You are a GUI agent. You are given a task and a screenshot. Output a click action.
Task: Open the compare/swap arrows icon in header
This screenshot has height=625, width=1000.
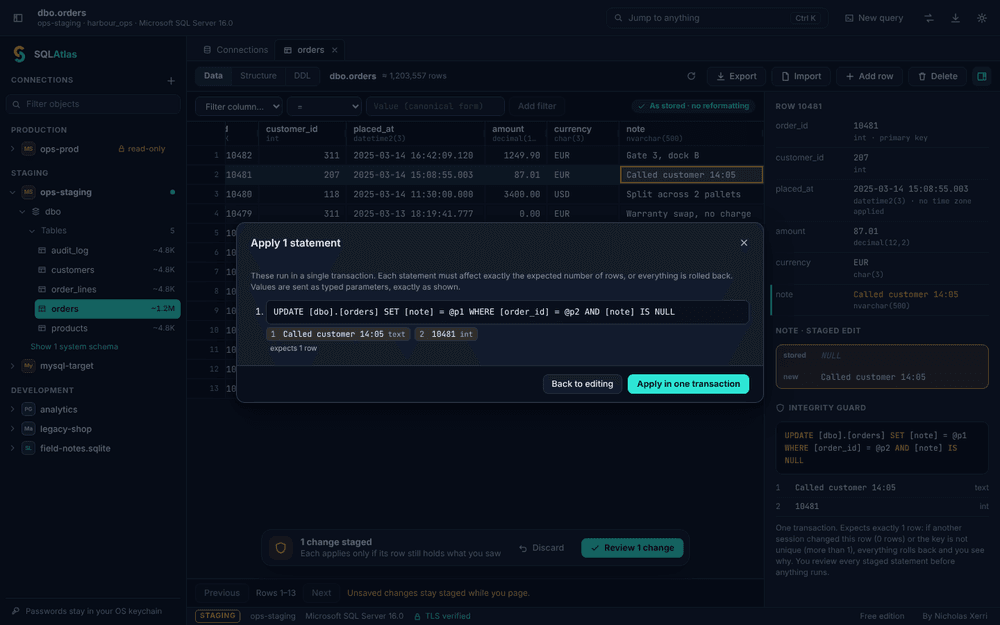[x=929, y=18]
